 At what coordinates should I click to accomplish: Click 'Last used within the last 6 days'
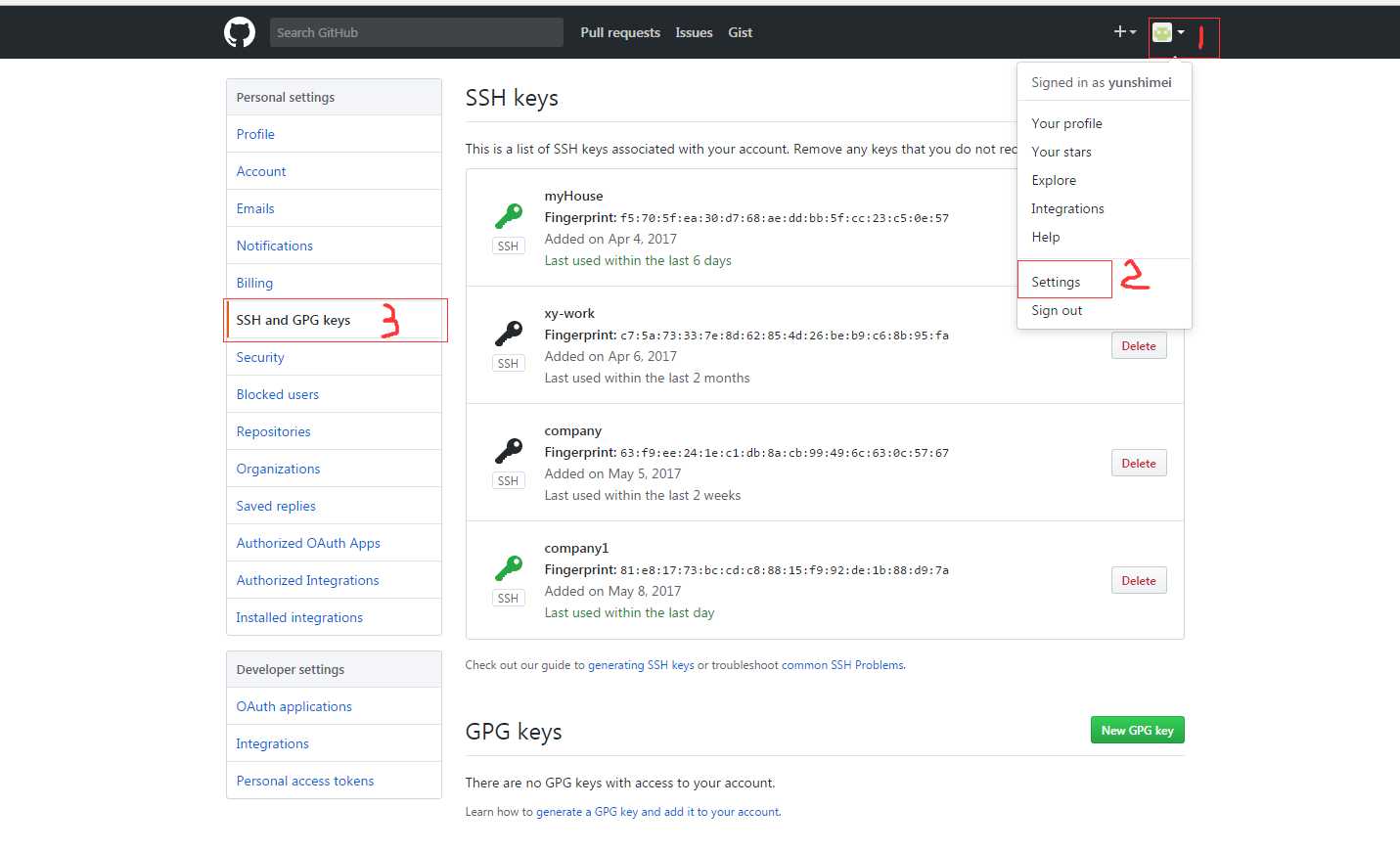coord(638,260)
